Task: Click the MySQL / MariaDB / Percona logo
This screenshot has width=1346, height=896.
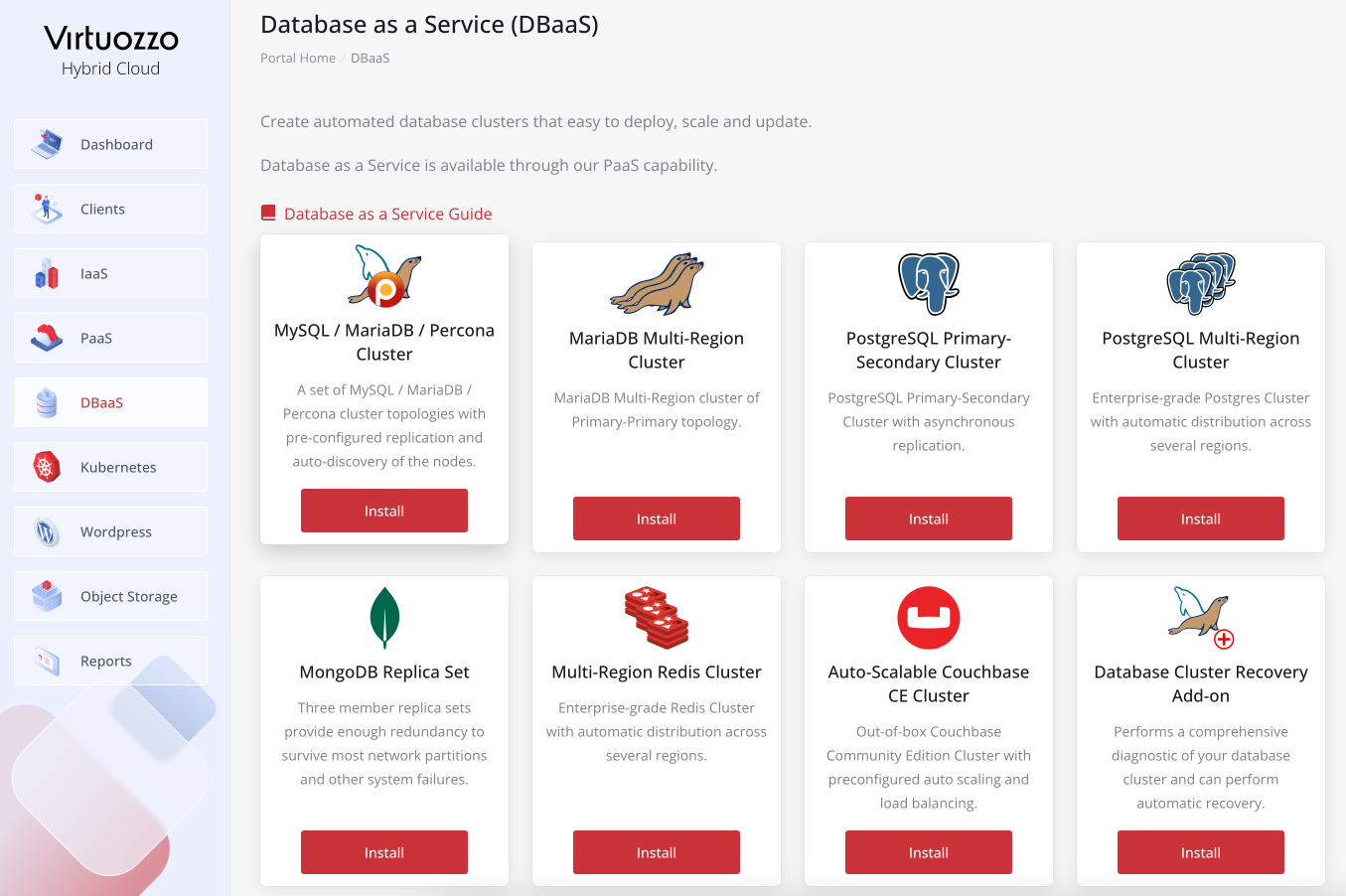Action: coord(384,275)
